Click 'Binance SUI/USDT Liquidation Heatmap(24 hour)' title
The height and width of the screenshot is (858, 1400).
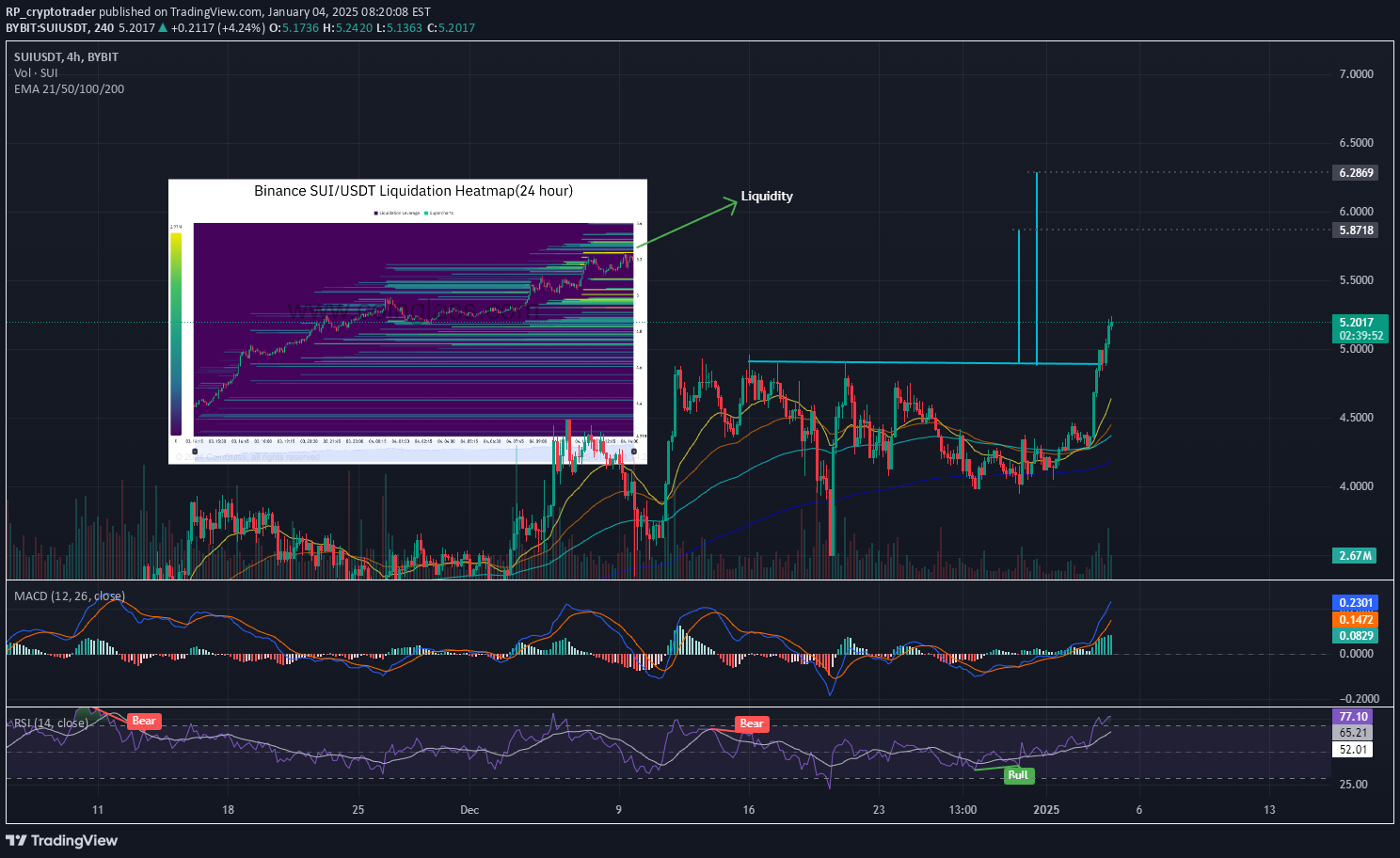pos(413,191)
